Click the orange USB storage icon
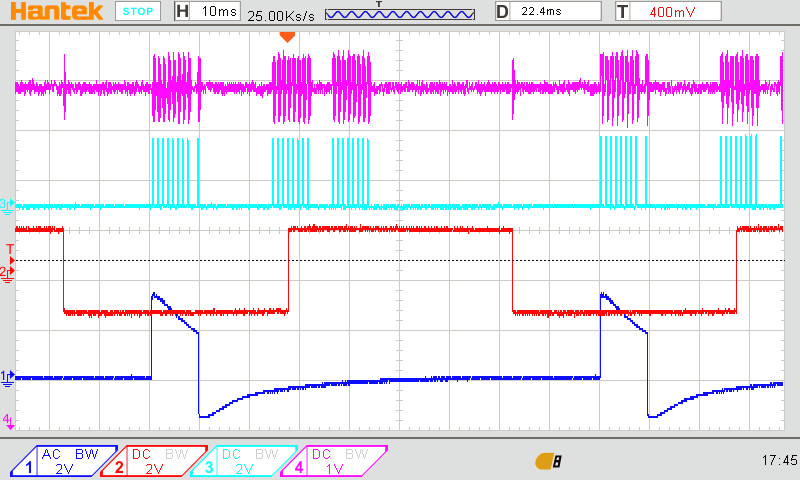 coord(549,462)
